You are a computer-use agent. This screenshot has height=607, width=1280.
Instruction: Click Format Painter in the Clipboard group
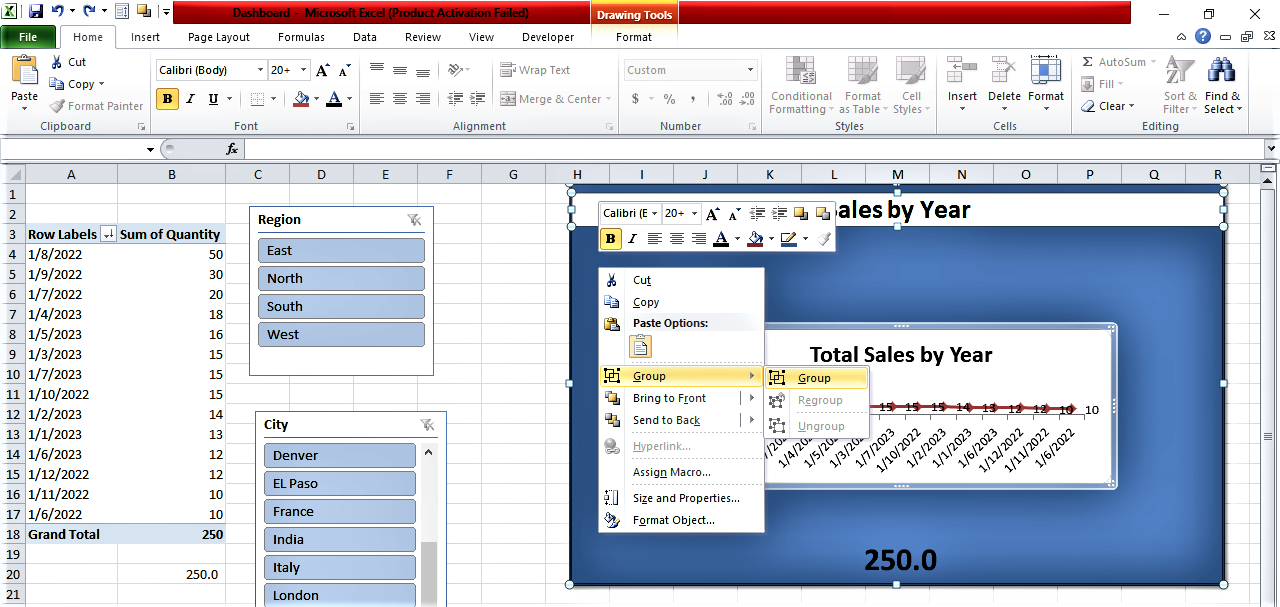pyautogui.click(x=96, y=106)
